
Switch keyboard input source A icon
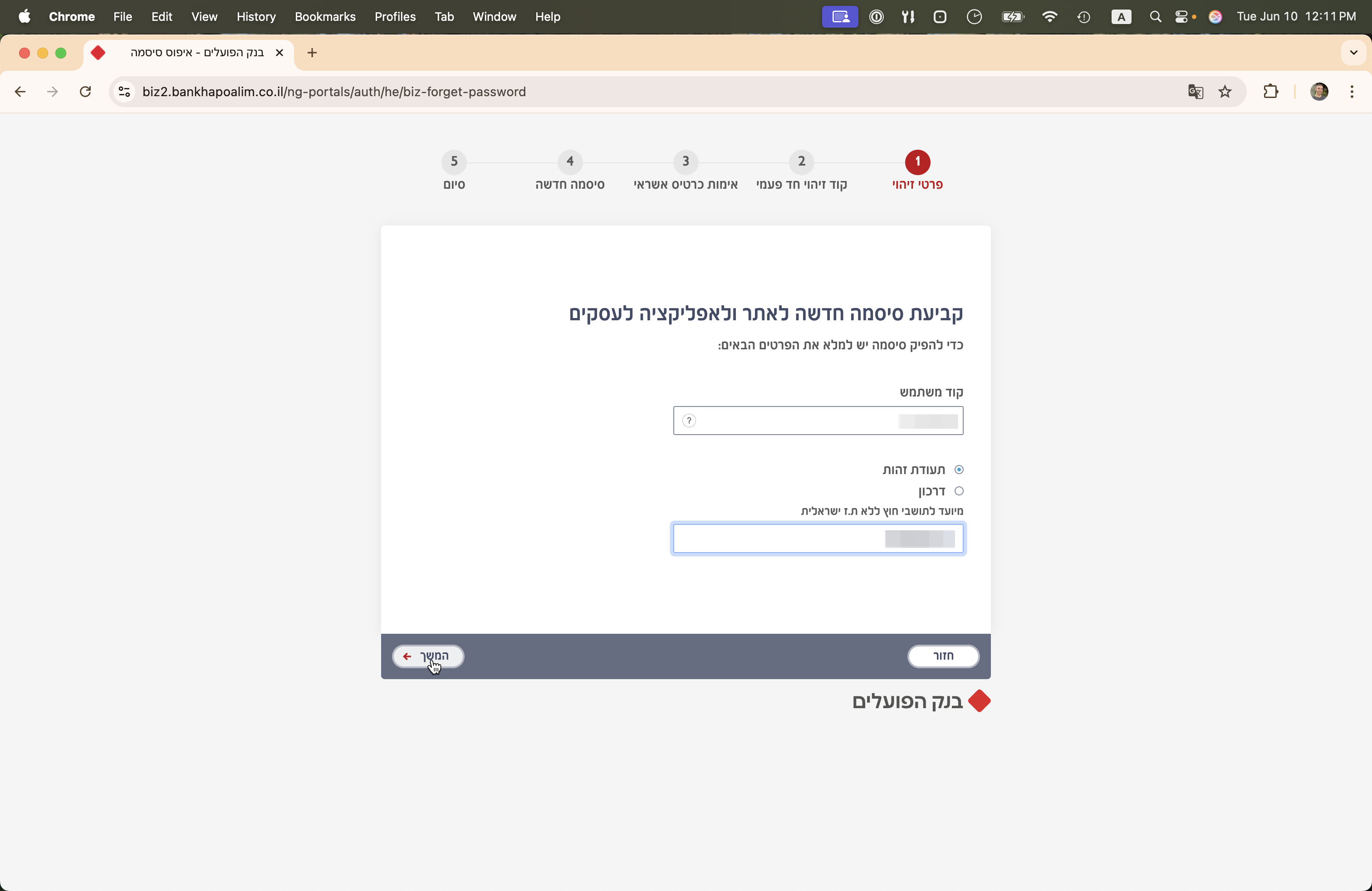pos(1121,17)
